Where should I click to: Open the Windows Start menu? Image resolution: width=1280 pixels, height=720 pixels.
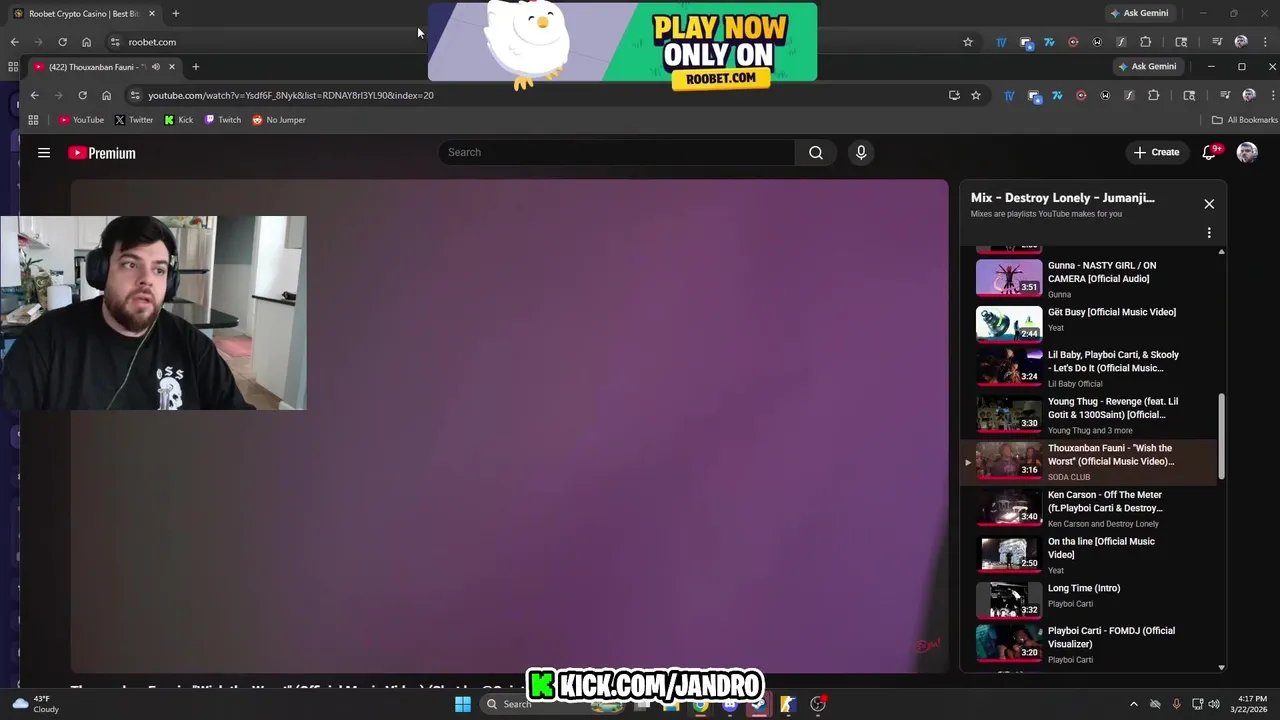pyautogui.click(x=463, y=704)
